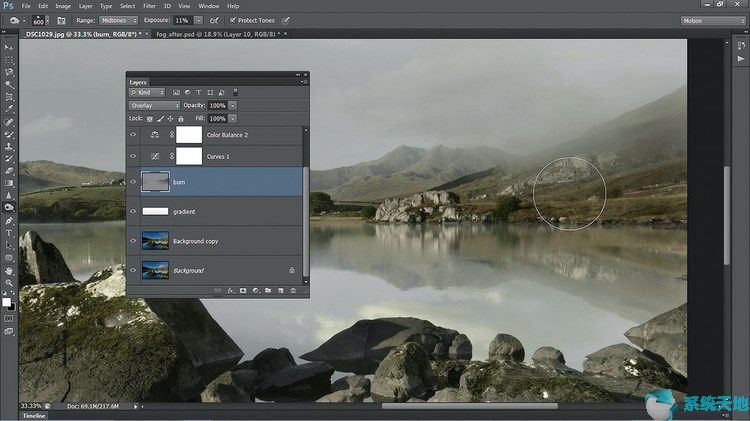The width and height of the screenshot is (750, 421).
Task: Select the Gradient tool
Action: coord(9,183)
